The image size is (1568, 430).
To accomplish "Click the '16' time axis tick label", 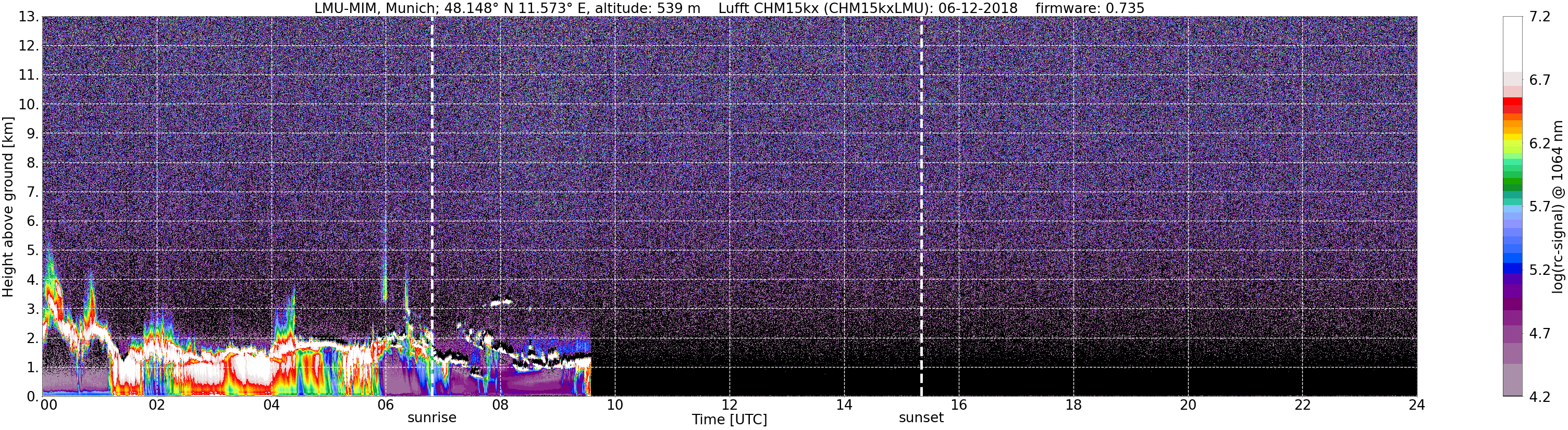I will (x=958, y=405).
